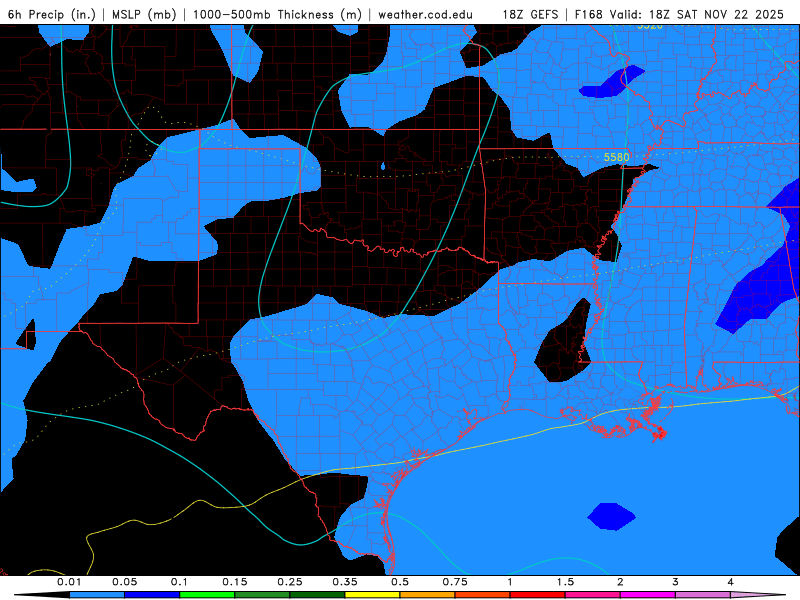Screen dimensions: 800x600
Task: Click the yellow 5580 thickness contour label
Action: (x=616, y=157)
